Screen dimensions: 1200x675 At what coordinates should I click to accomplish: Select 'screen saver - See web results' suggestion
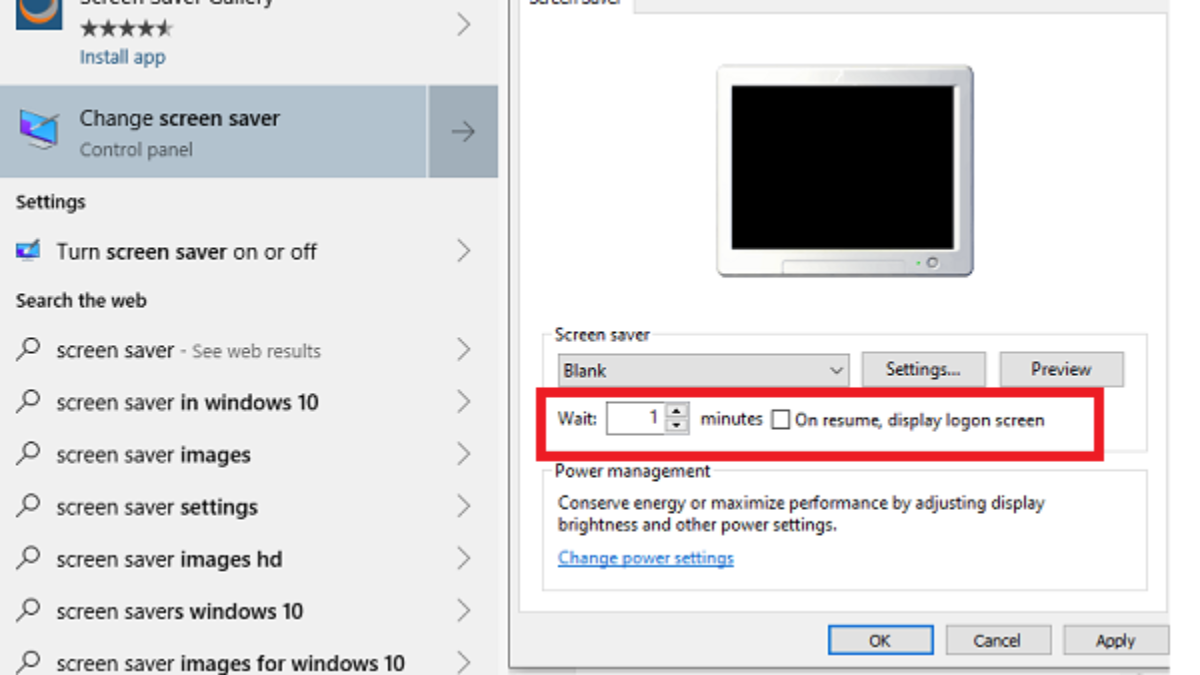(x=188, y=351)
